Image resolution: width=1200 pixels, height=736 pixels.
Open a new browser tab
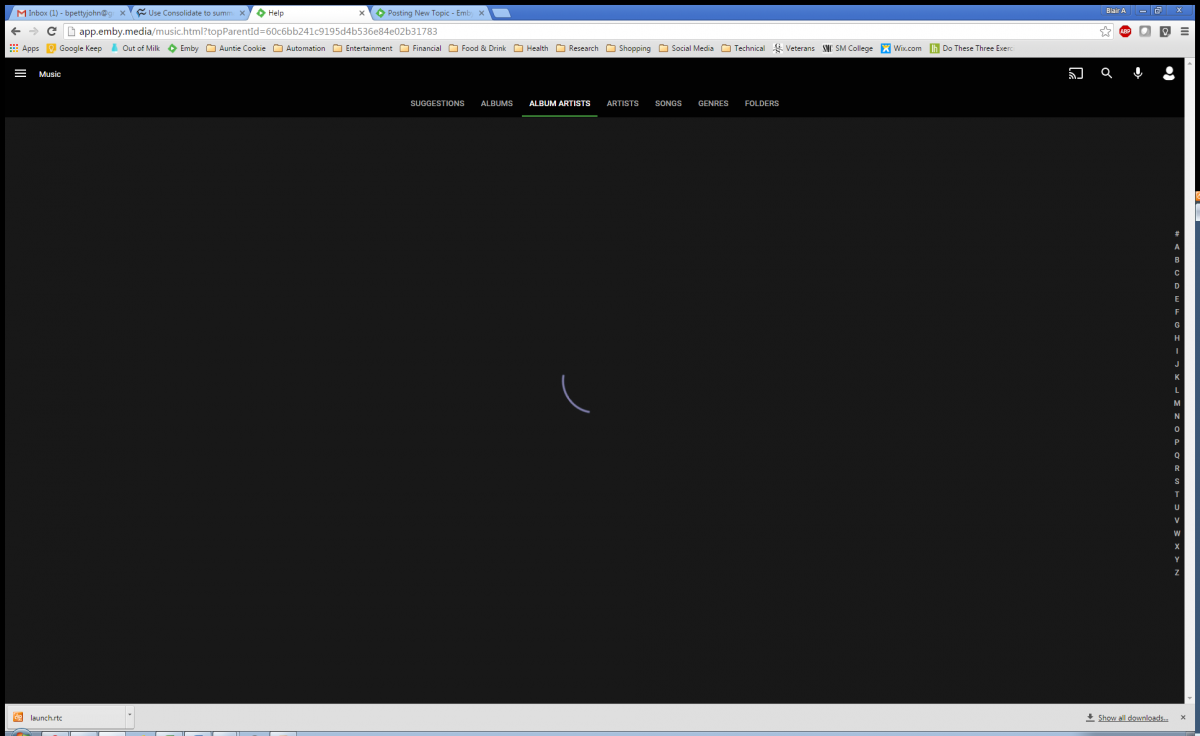(502, 13)
